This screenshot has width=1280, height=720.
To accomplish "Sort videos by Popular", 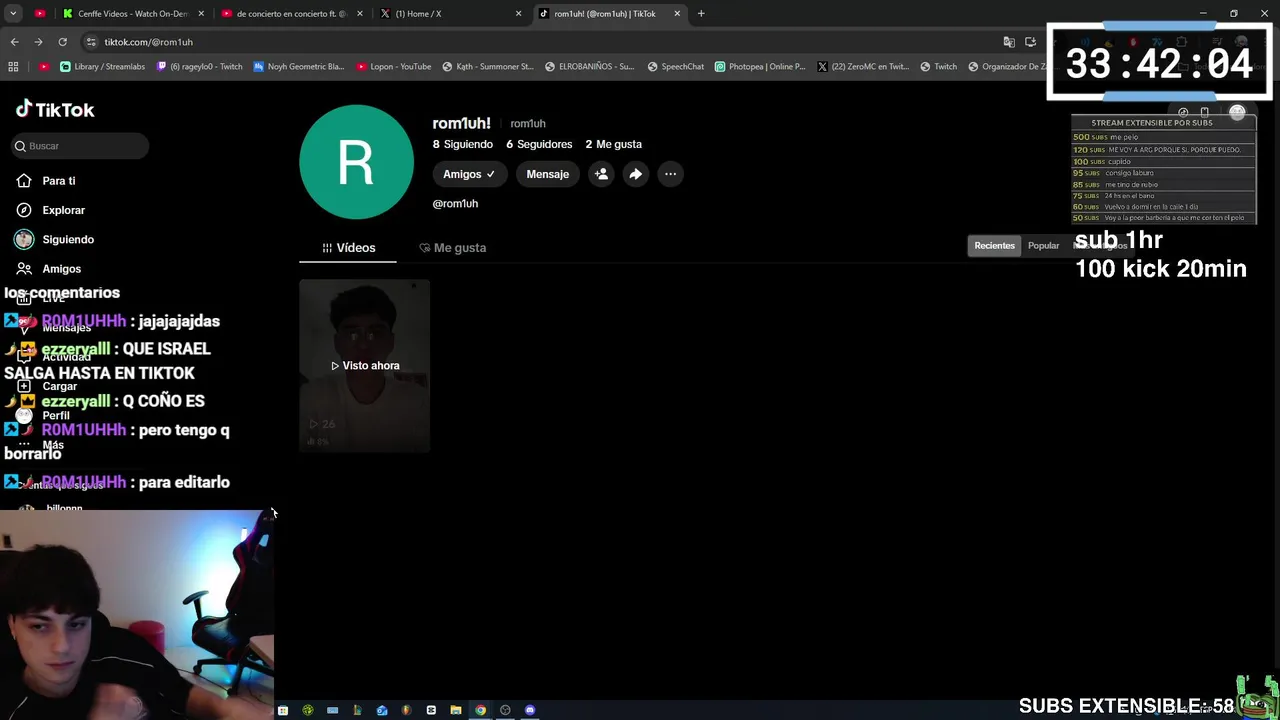I will tap(1043, 245).
